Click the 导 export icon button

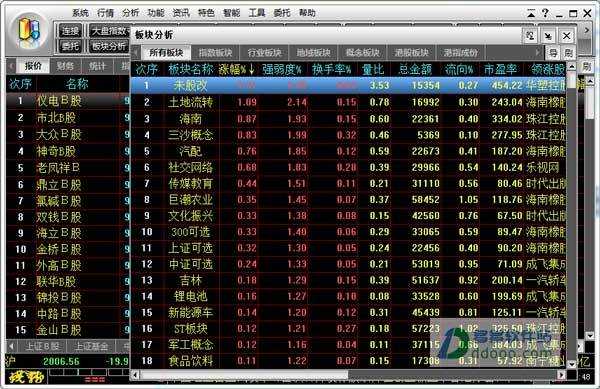tap(553, 53)
